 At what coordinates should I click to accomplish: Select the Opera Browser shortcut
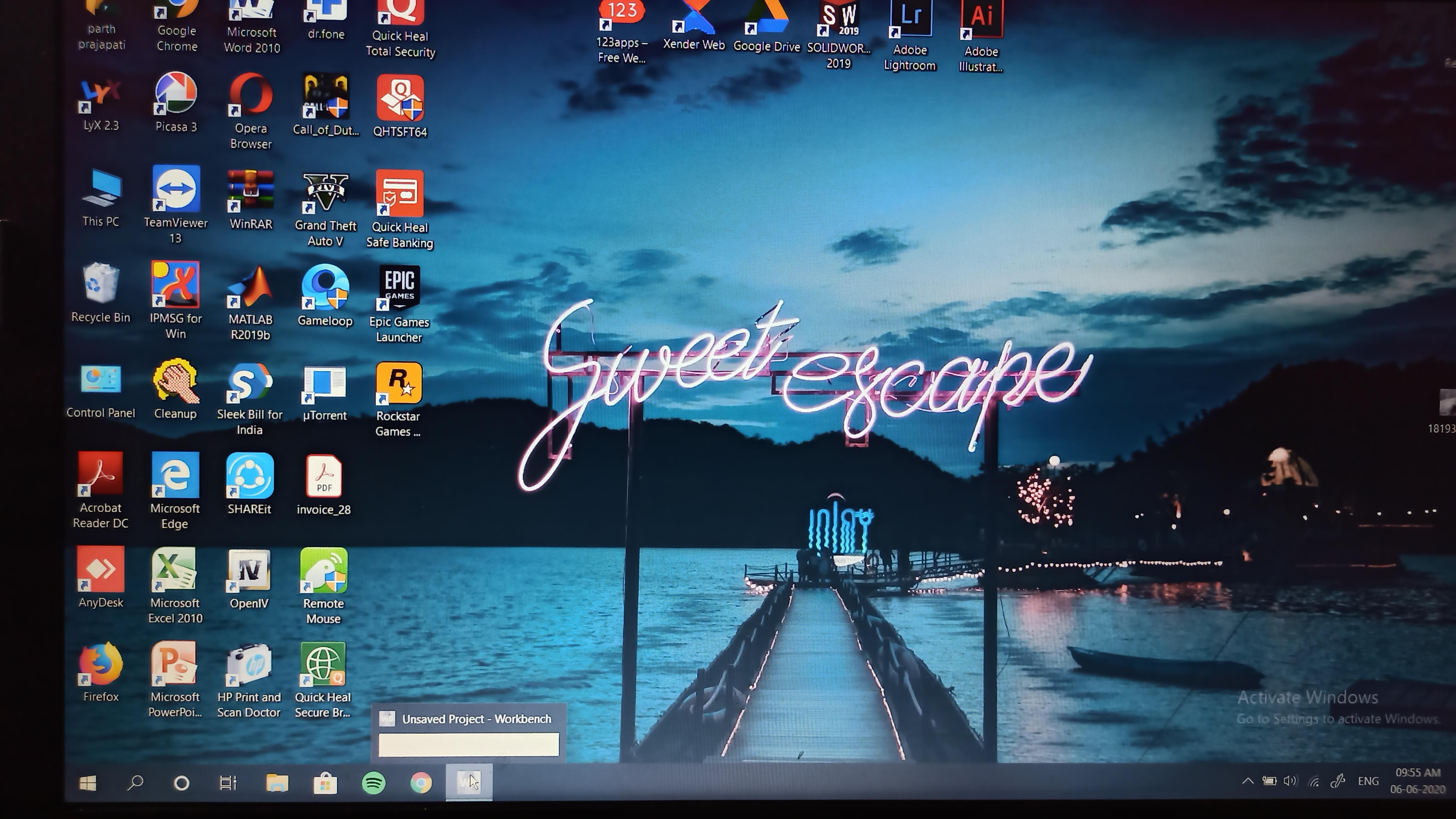point(251,96)
